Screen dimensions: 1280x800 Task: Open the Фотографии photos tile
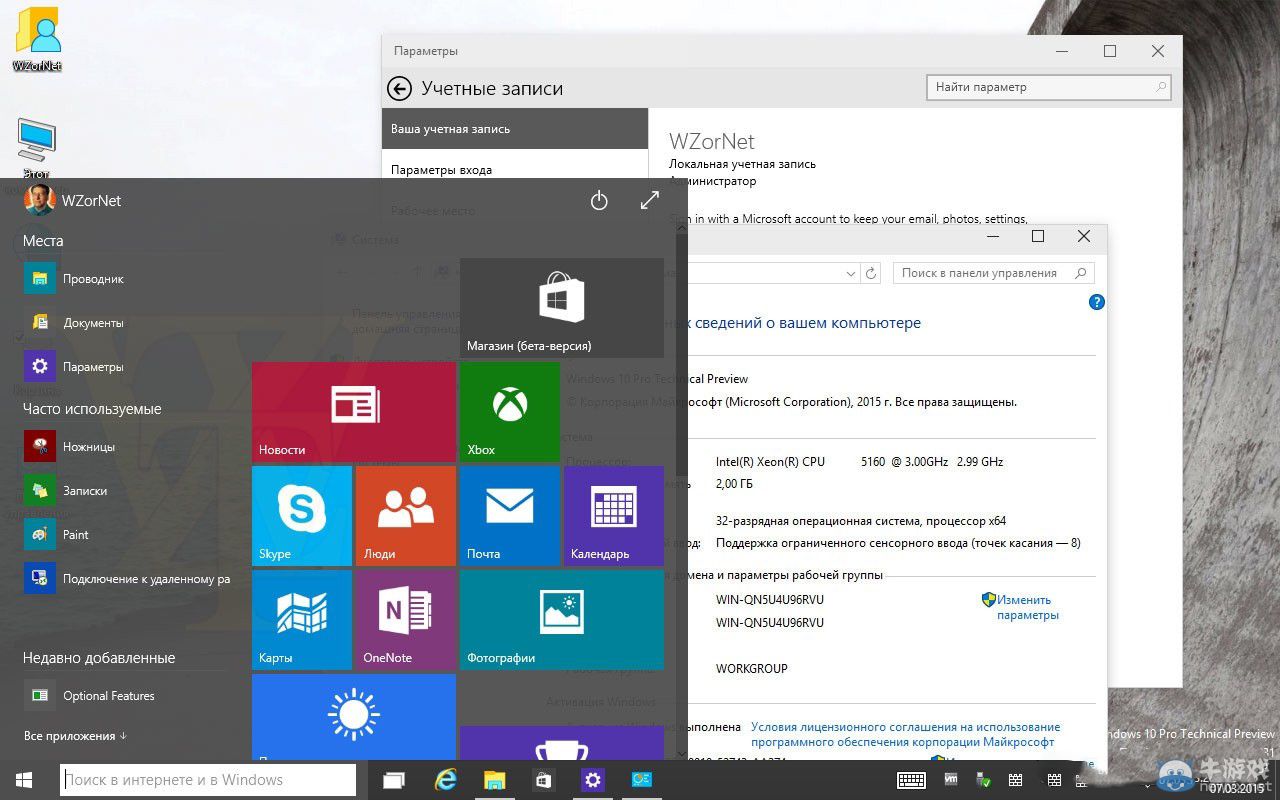point(562,620)
